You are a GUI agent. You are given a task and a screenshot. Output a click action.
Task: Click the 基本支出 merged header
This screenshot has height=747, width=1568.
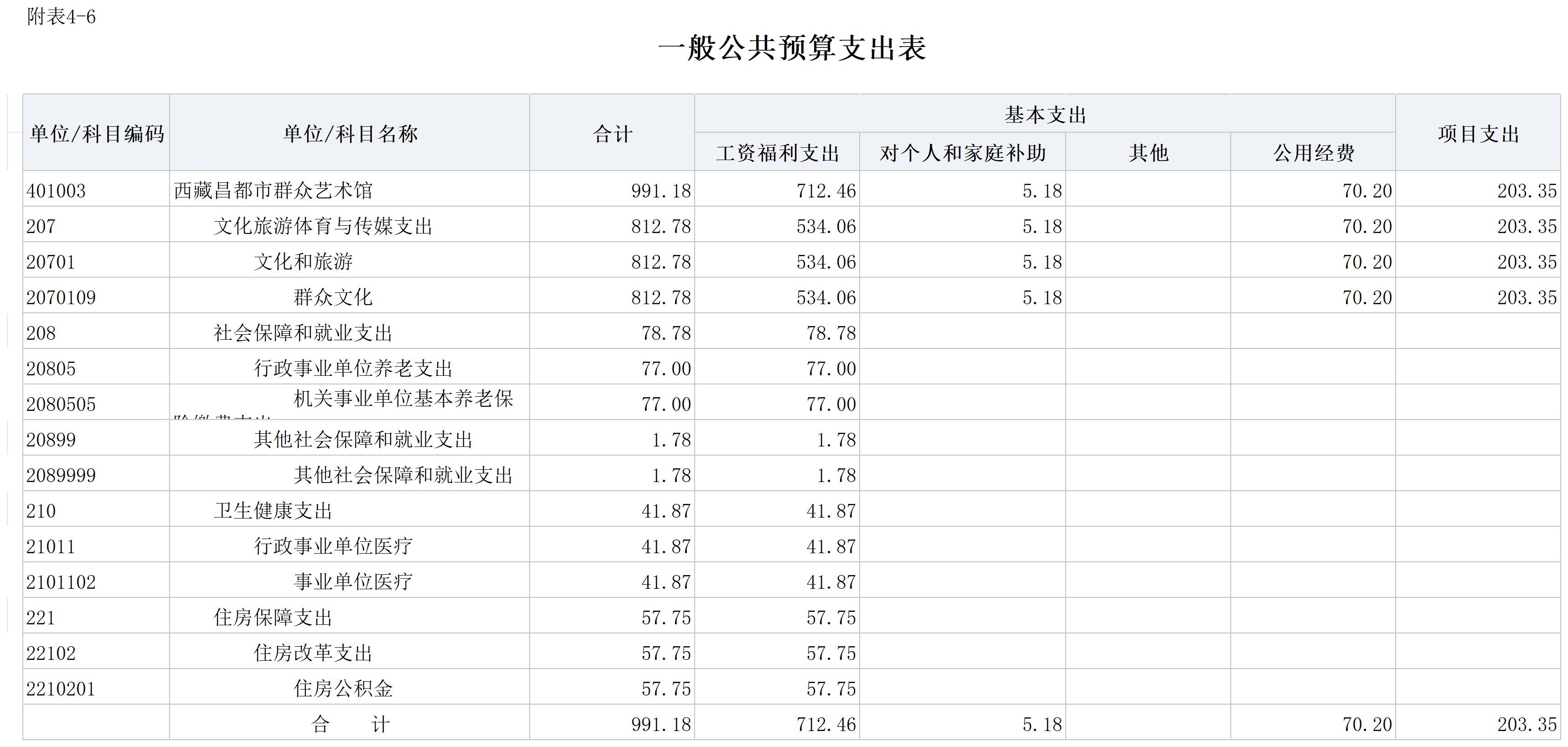point(1045,114)
